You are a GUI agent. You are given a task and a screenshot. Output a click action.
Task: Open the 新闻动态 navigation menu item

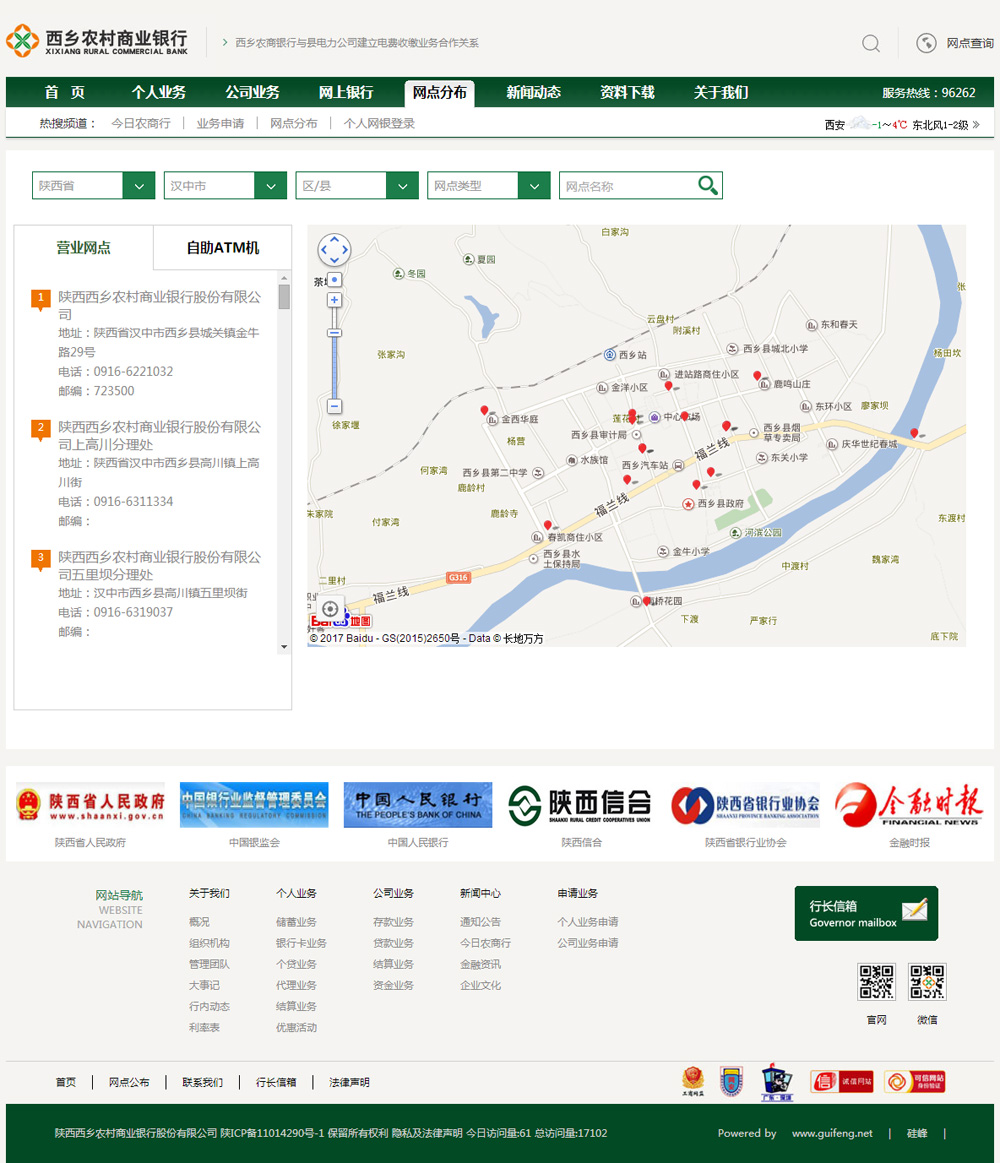pos(533,92)
